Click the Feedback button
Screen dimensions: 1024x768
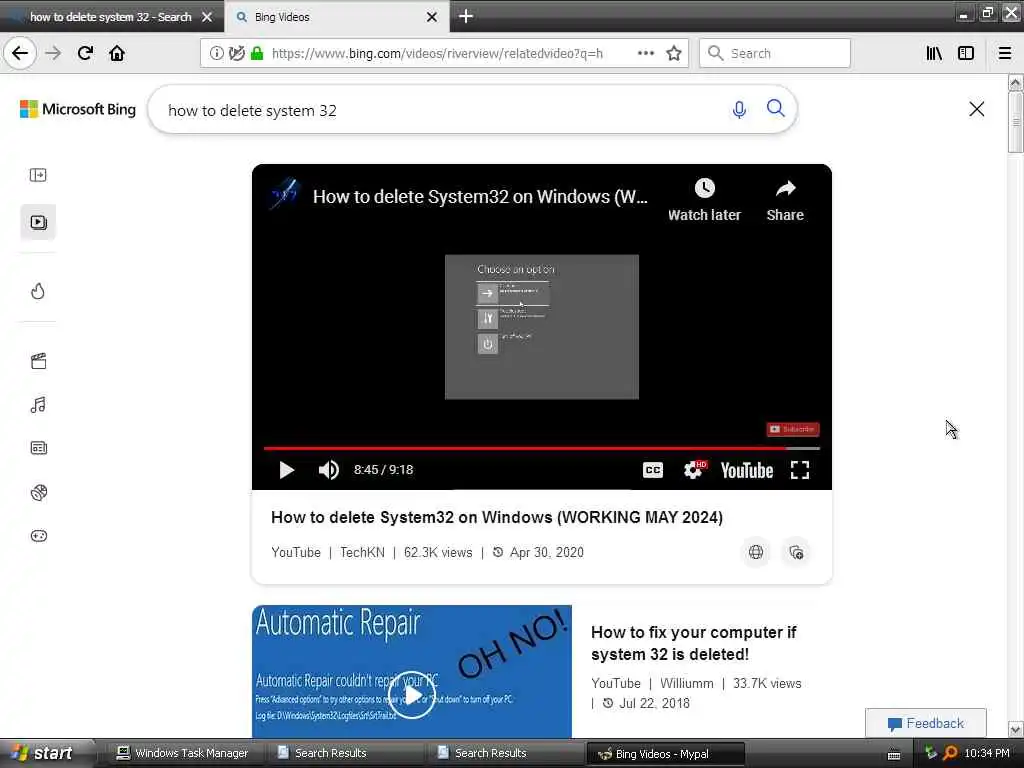[x=925, y=723]
